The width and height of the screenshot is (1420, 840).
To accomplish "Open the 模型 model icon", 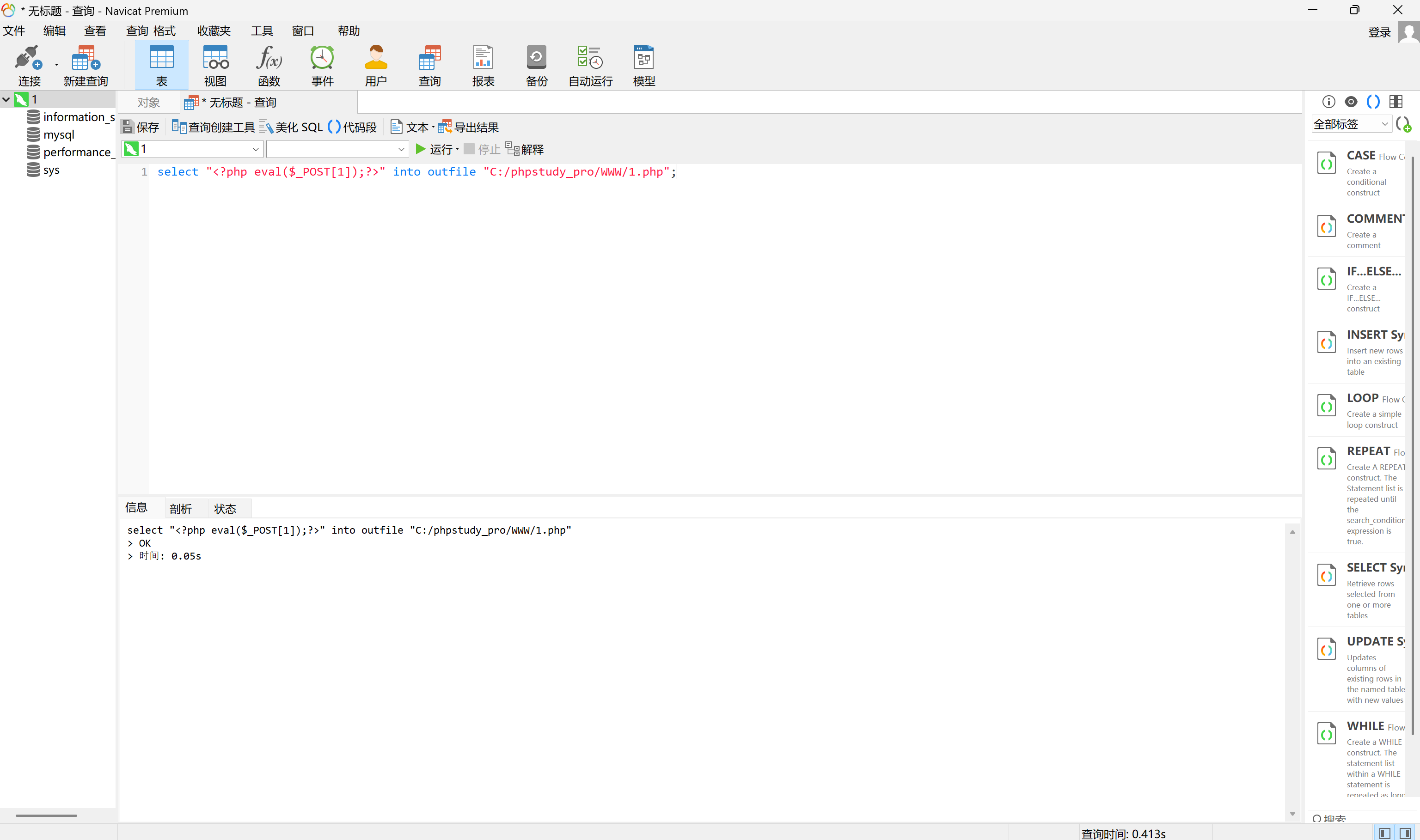I will (x=644, y=65).
